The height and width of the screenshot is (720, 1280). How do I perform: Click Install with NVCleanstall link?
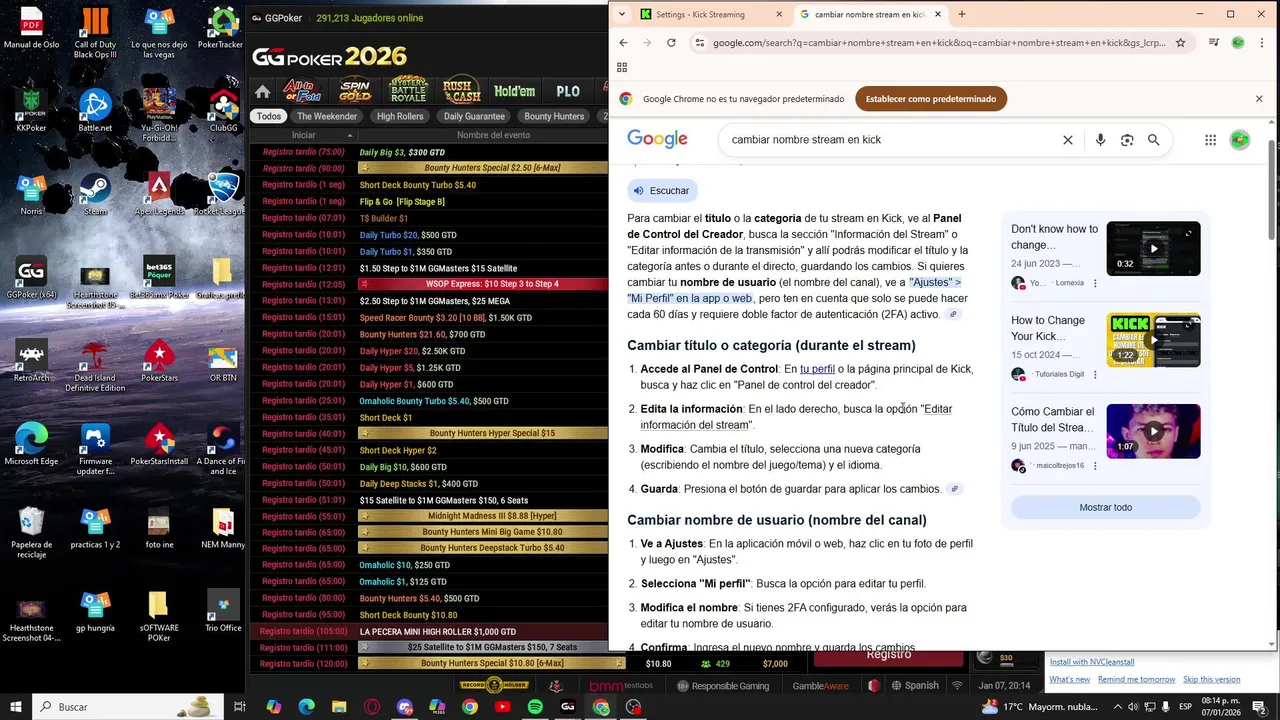point(1092,662)
